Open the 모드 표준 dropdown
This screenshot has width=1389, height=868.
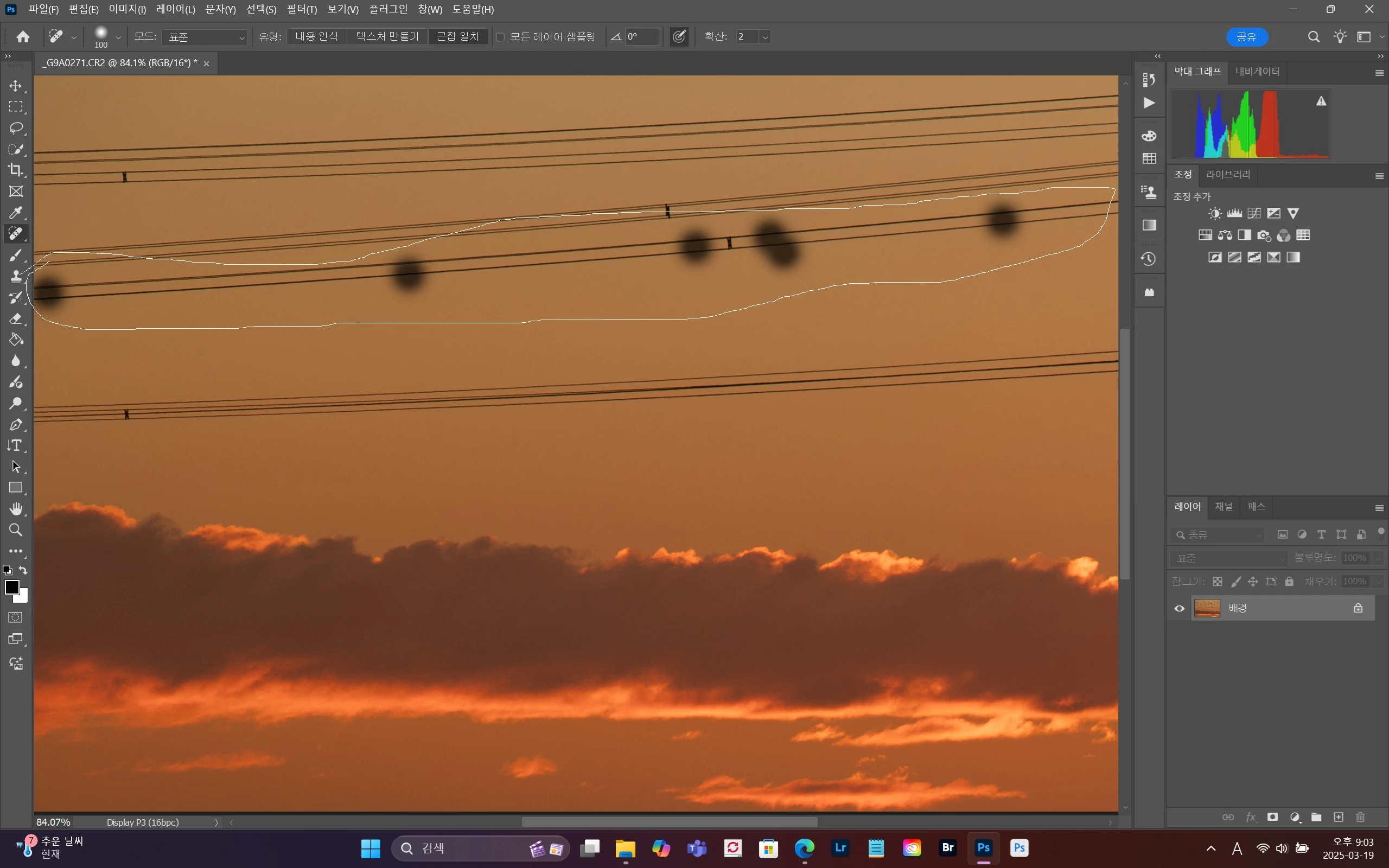tap(205, 37)
